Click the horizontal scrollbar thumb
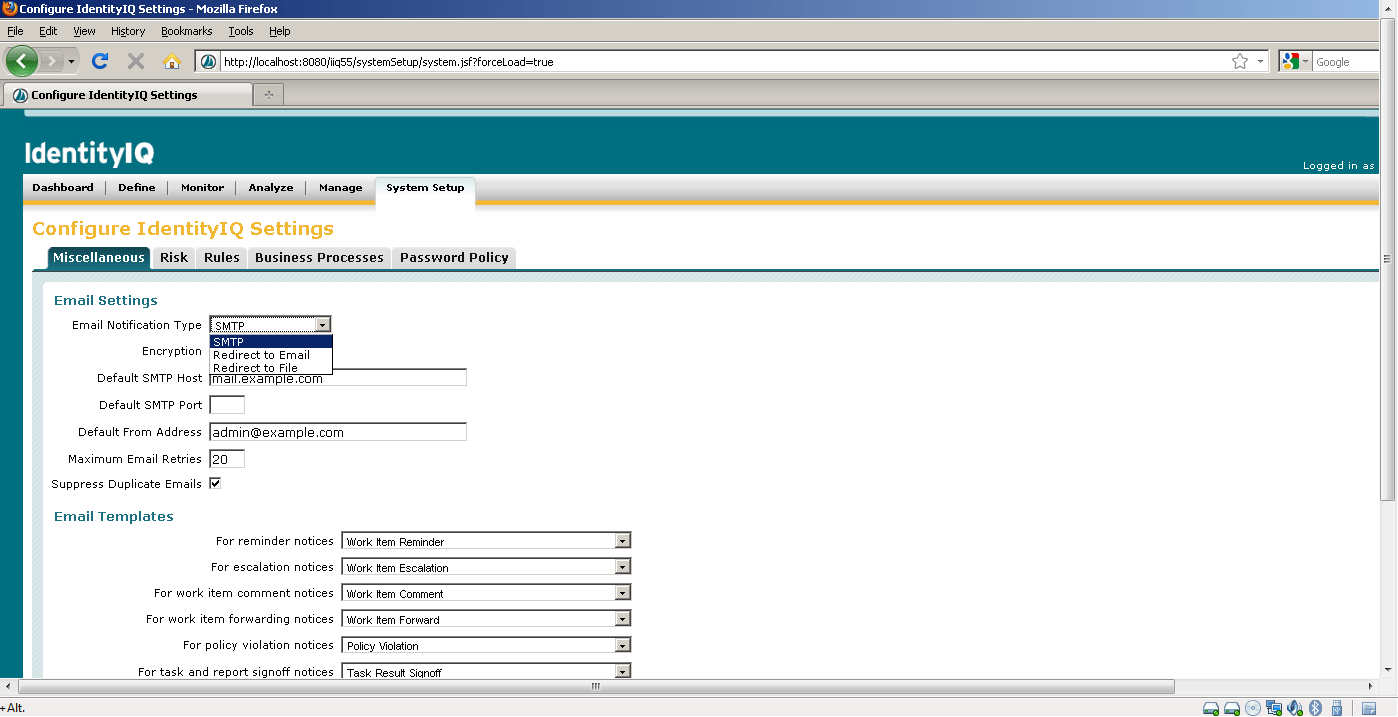Screen dimensions: 1398x717 click(596, 686)
